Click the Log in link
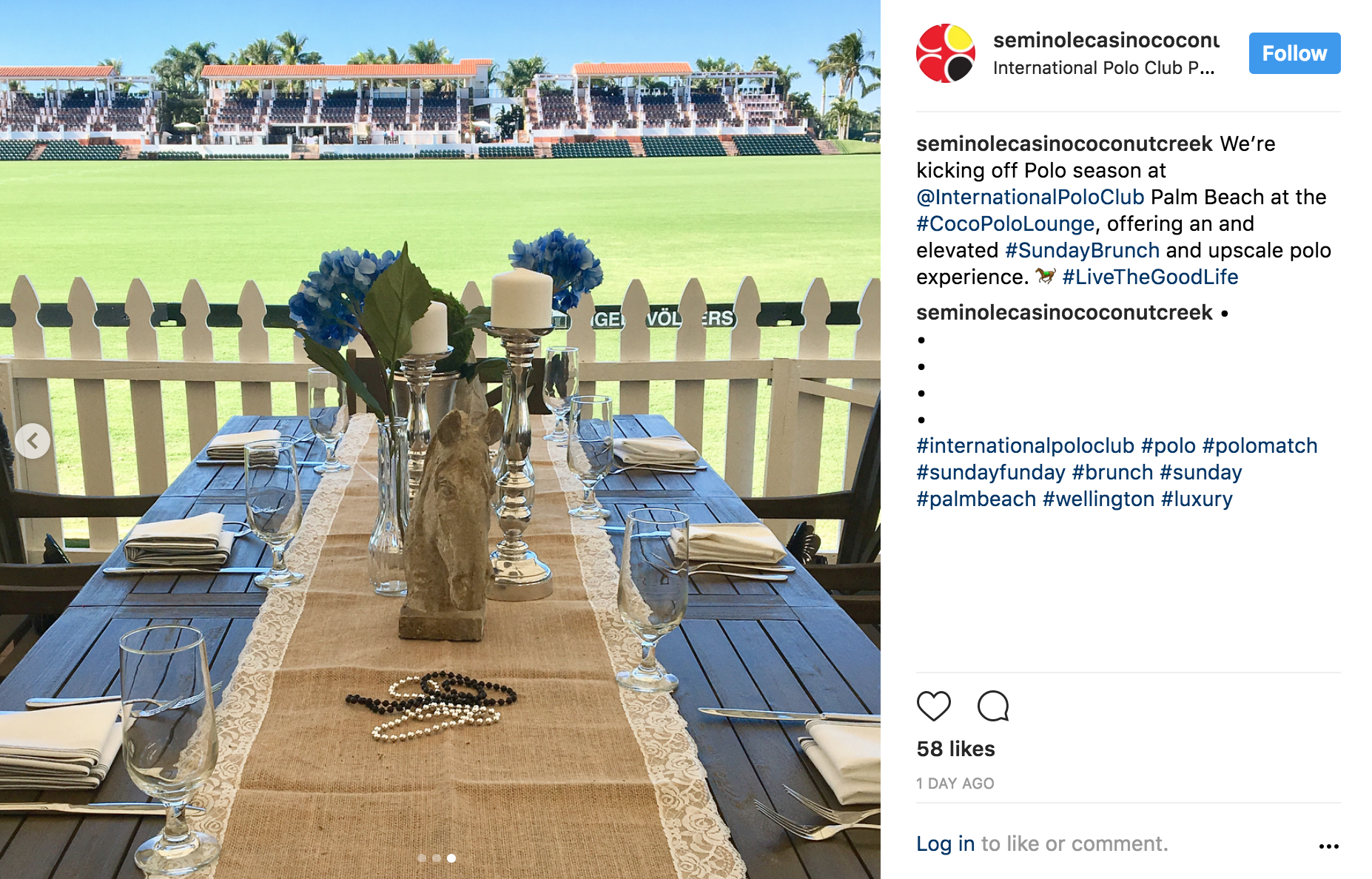The height and width of the screenshot is (879, 1372). 945,843
